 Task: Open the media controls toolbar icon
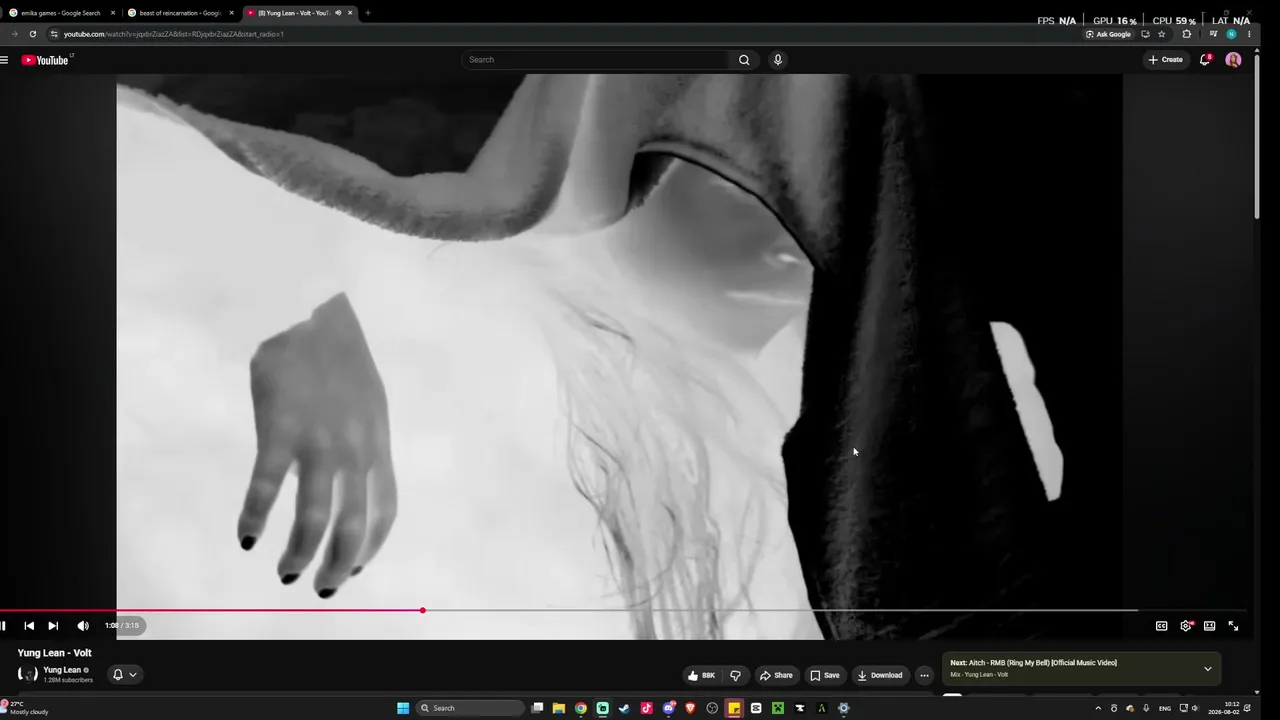coord(1213,34)
